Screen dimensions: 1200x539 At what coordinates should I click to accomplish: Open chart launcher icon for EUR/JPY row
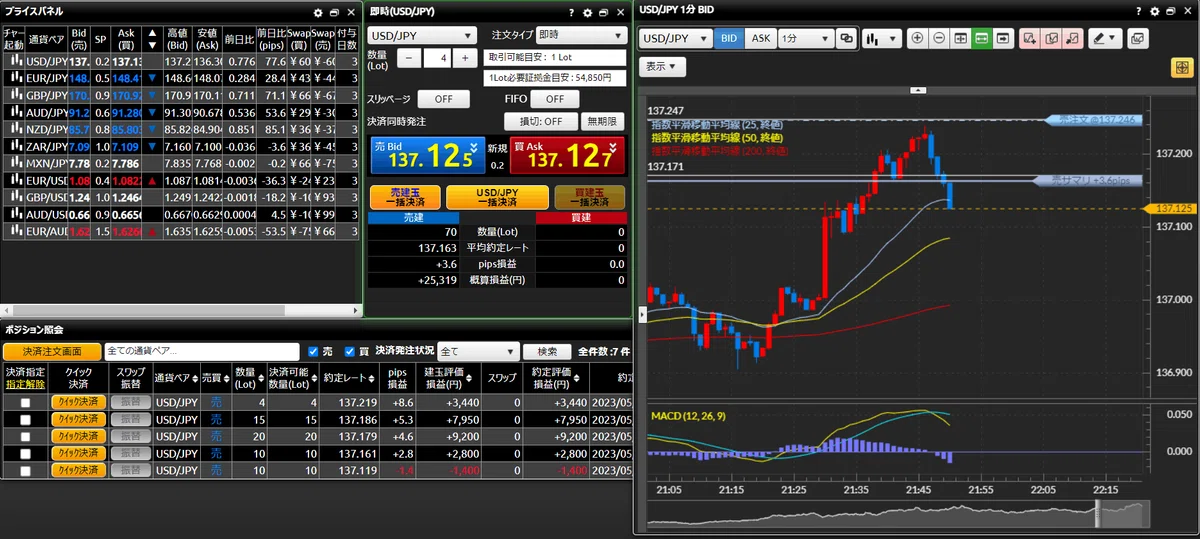pyautogui.click(x=15, y=77)
